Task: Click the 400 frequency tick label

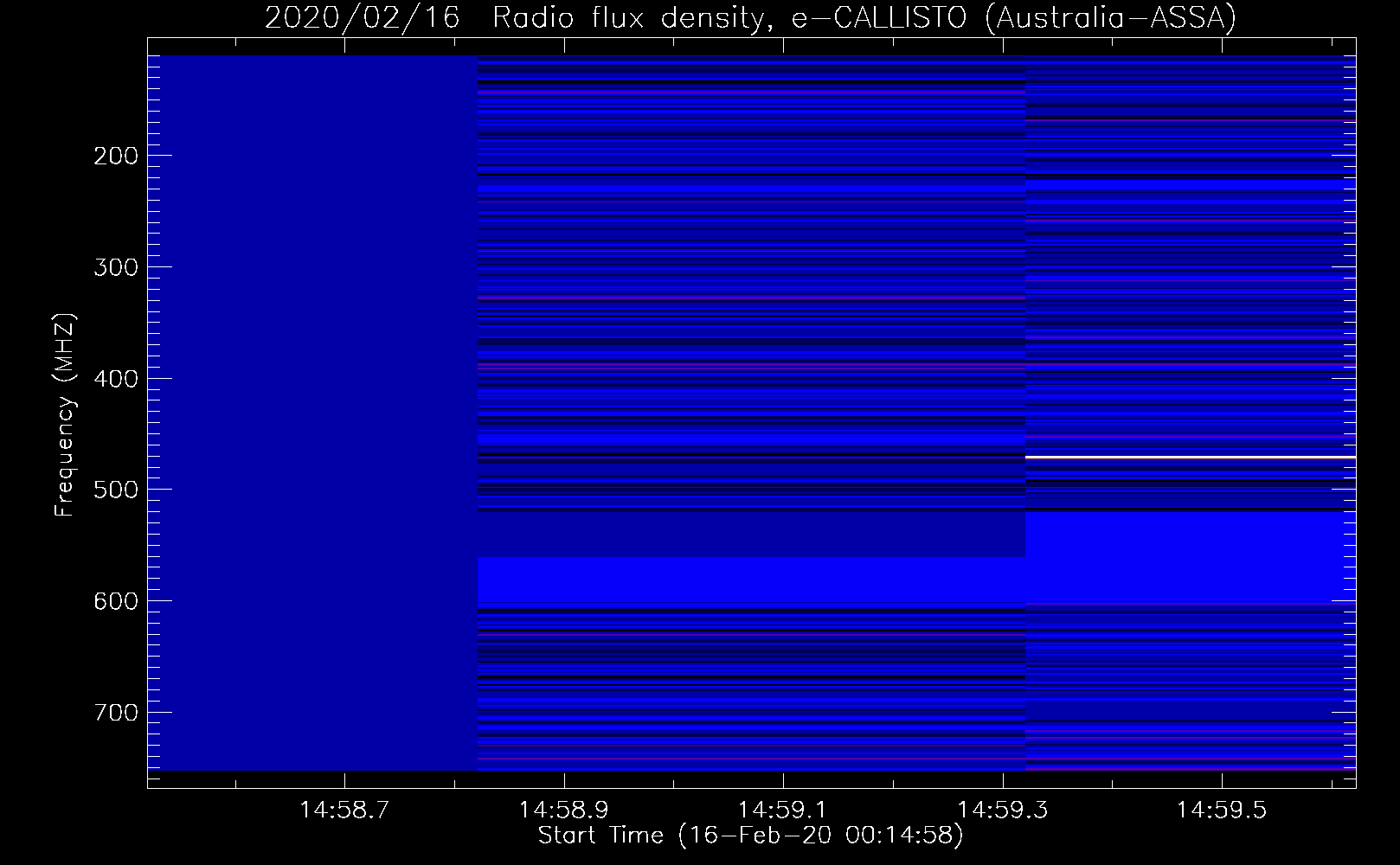Action: point(116,379)
